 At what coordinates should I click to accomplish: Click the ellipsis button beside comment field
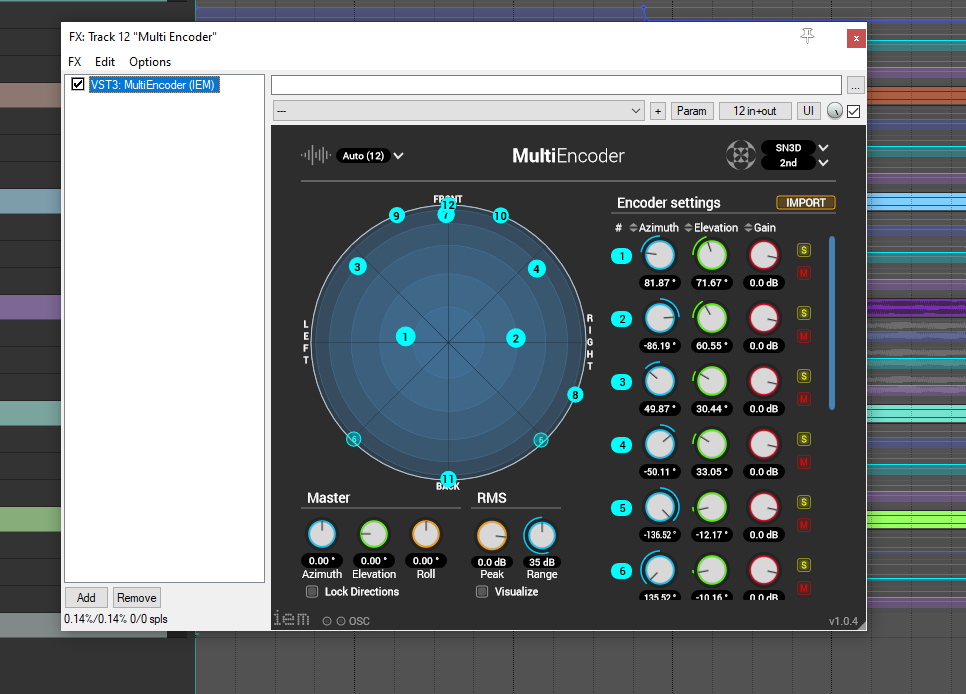855,85
